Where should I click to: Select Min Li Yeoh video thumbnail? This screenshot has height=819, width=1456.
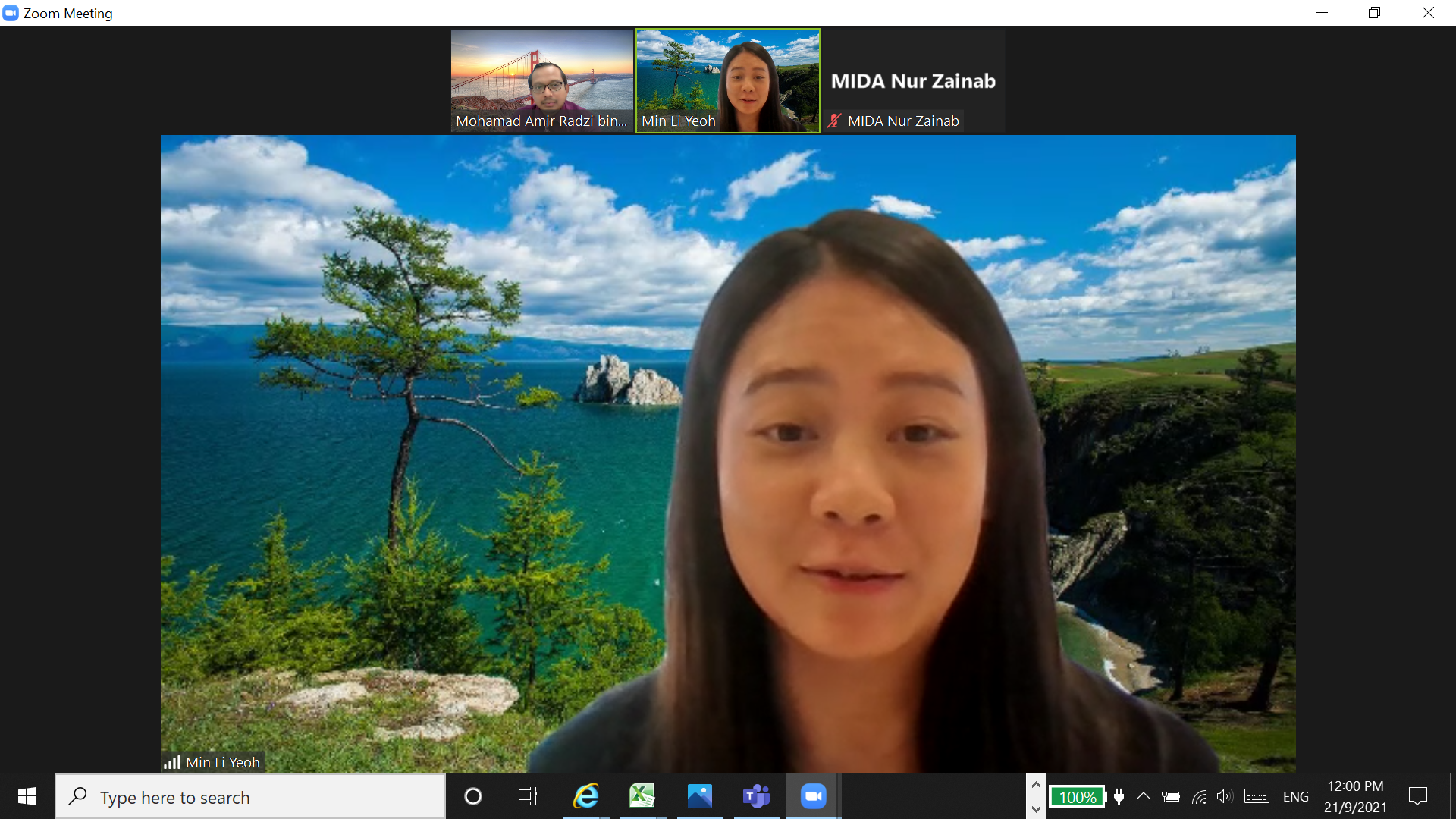pyautogui.click(x=728, y=80)
